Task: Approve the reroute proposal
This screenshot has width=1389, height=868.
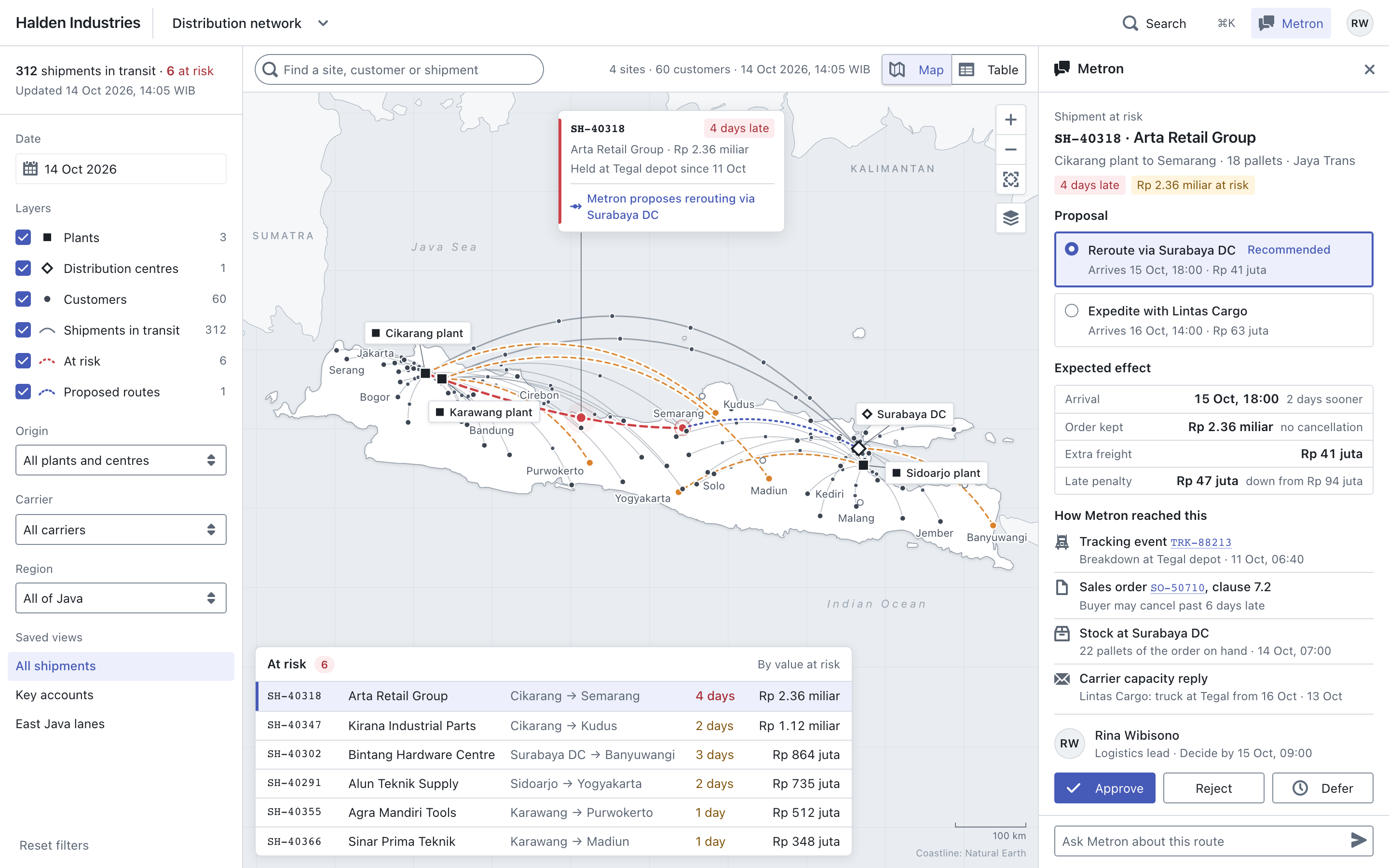Action: 1104,788
